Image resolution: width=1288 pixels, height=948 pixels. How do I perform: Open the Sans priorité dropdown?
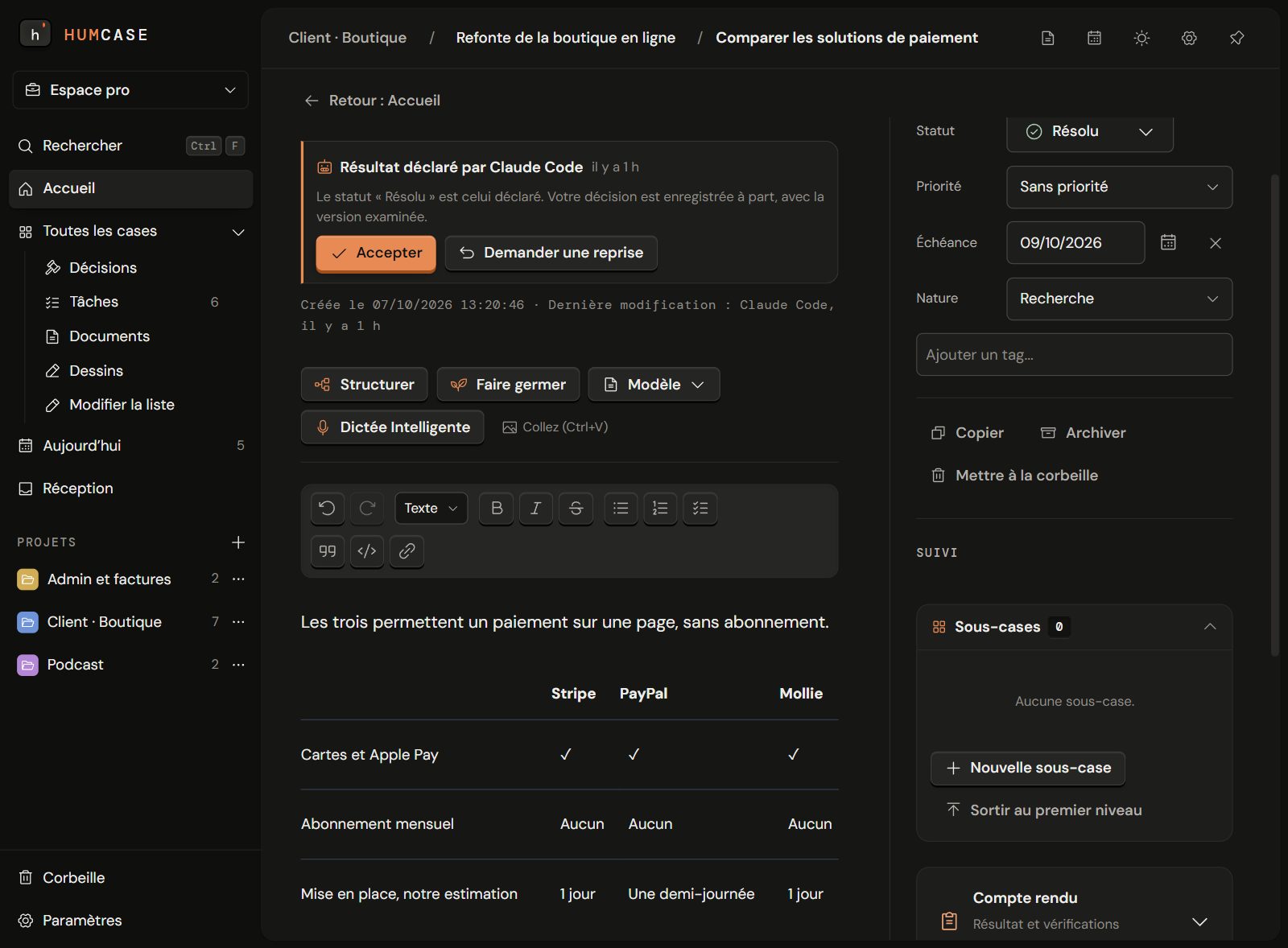pyautogui.click(x=1119, y=187)
